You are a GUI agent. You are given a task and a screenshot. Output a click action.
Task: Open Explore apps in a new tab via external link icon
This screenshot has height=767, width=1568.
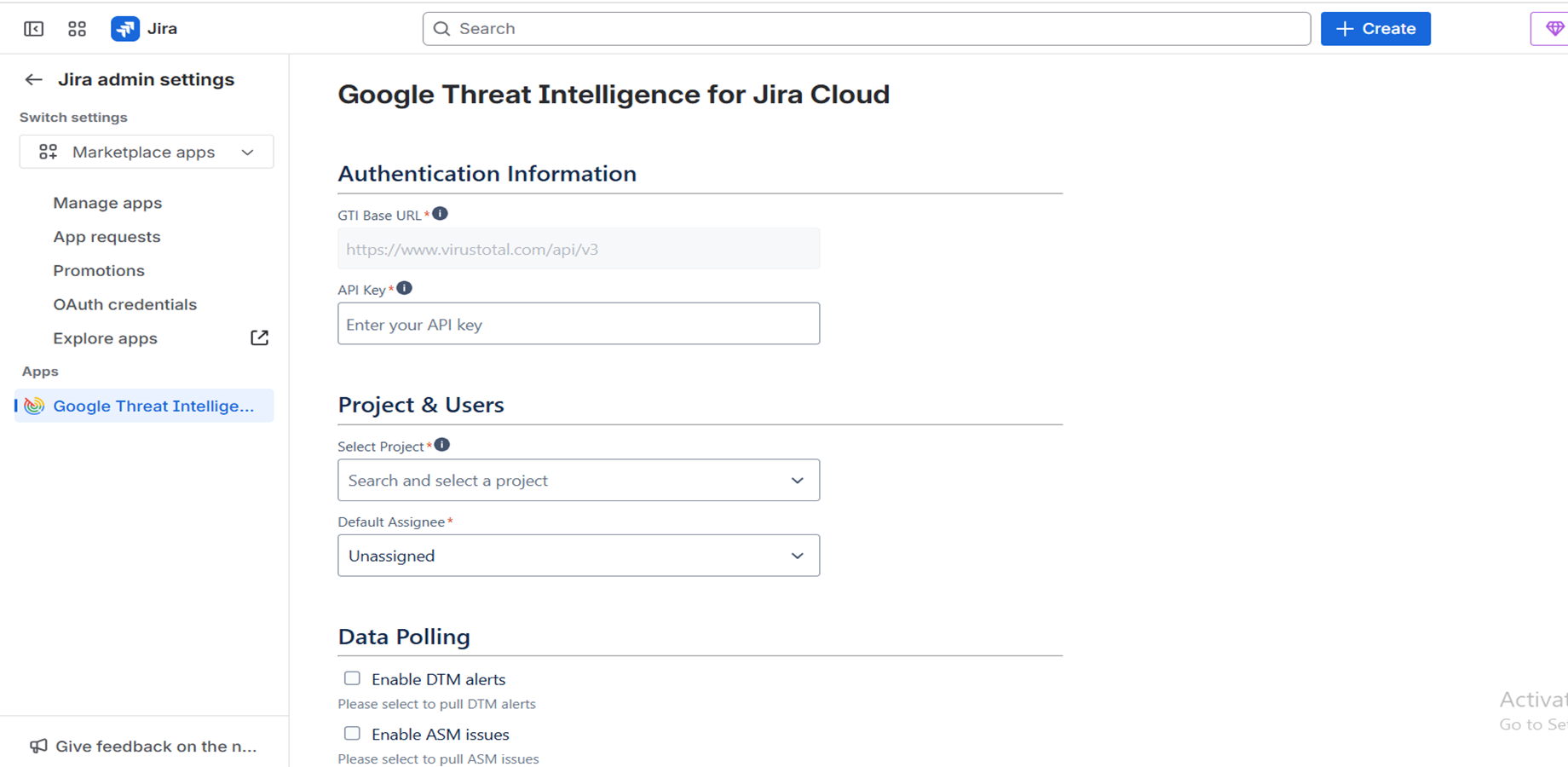click(x=259, y=337)
